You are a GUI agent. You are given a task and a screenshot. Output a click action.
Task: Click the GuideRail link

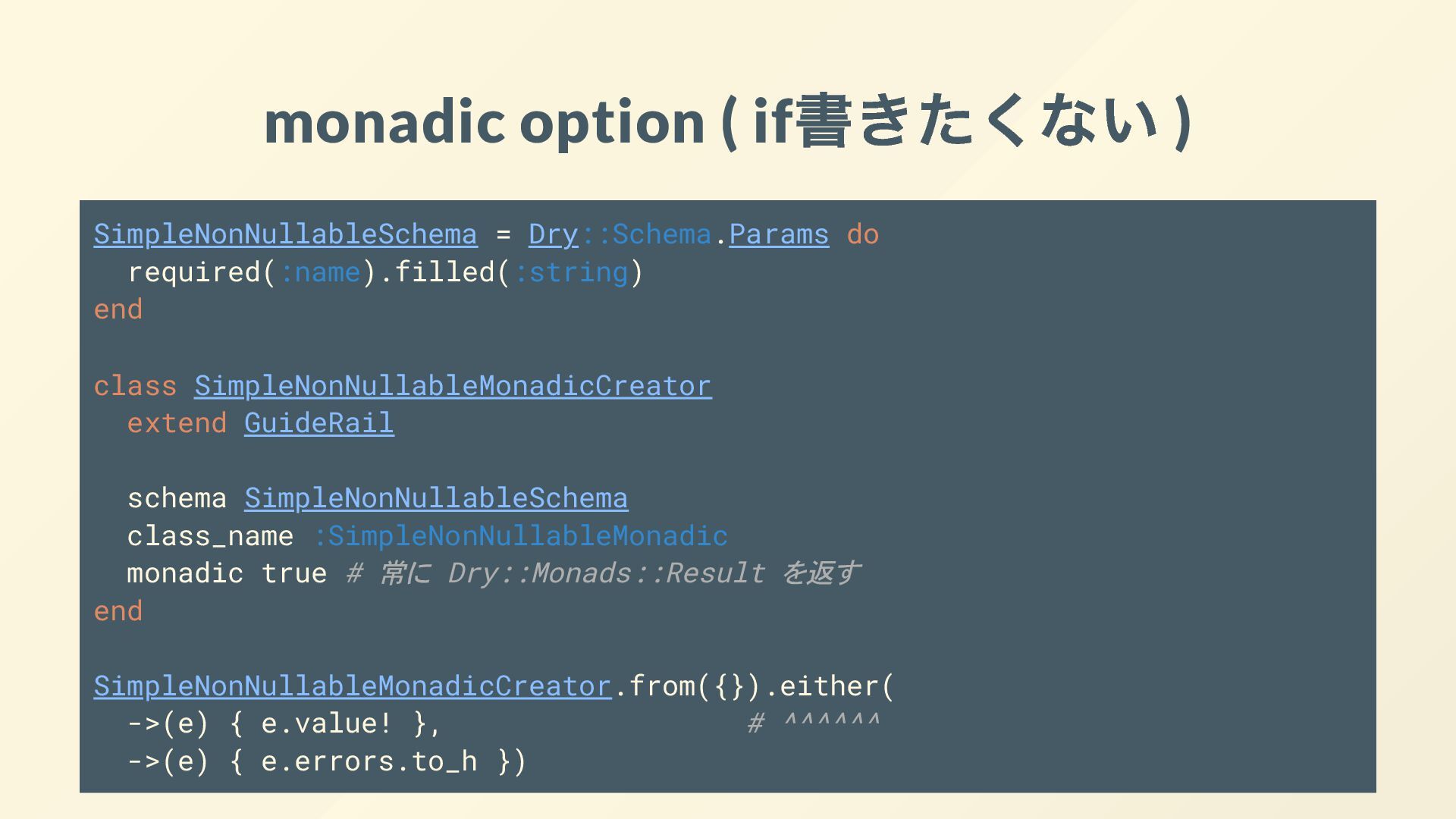319,423
